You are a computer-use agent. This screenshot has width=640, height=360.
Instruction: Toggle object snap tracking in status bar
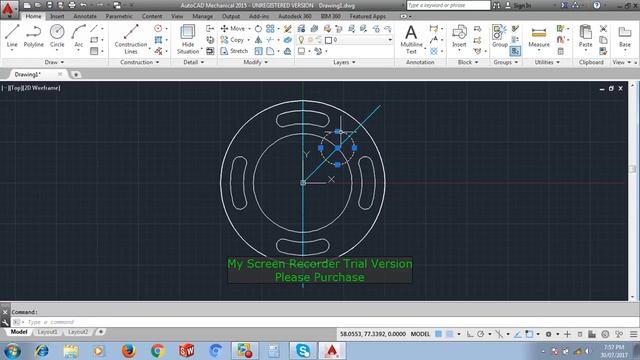(x=518, y=334)
